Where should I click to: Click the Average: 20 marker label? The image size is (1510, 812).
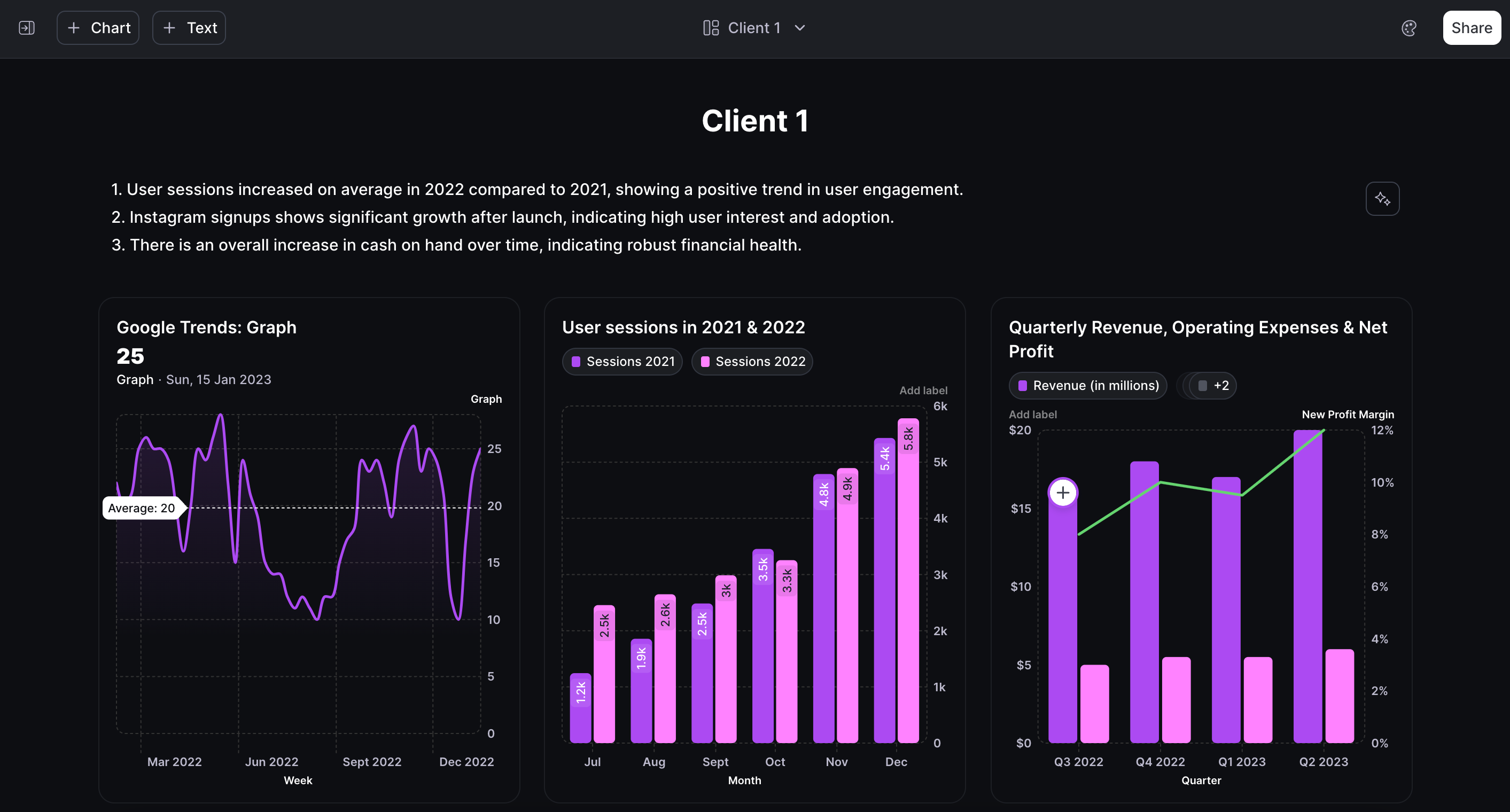tap(142, 508)
